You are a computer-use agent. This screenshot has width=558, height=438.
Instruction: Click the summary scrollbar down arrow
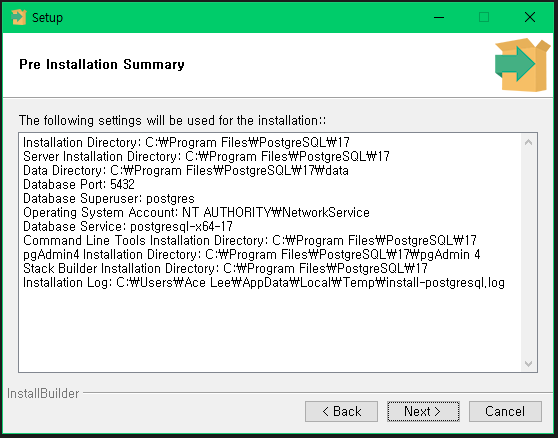pyautogui.click(x=528, y=364)
